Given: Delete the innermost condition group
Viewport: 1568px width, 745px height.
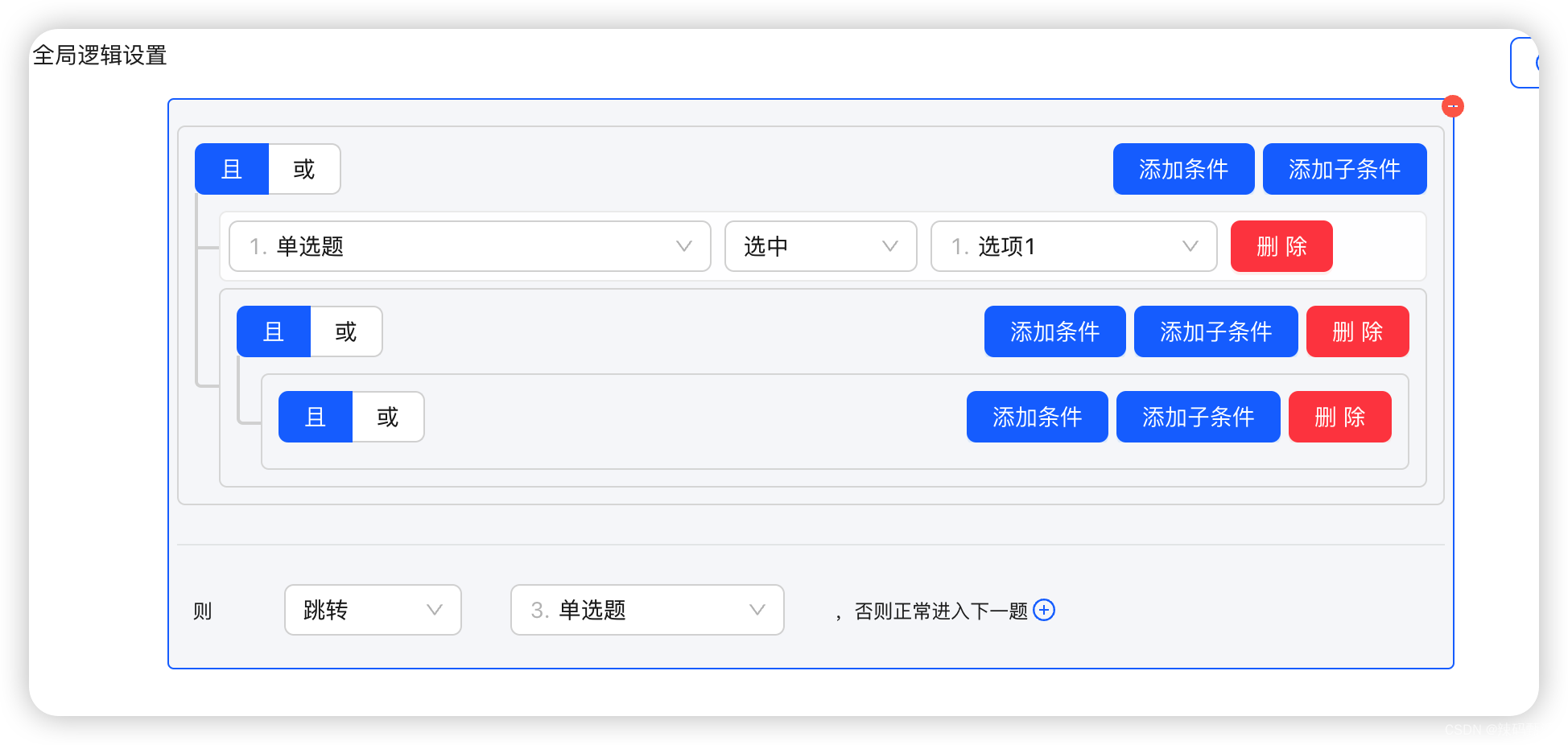Looking at the screenshot, I should point(1339,417).
